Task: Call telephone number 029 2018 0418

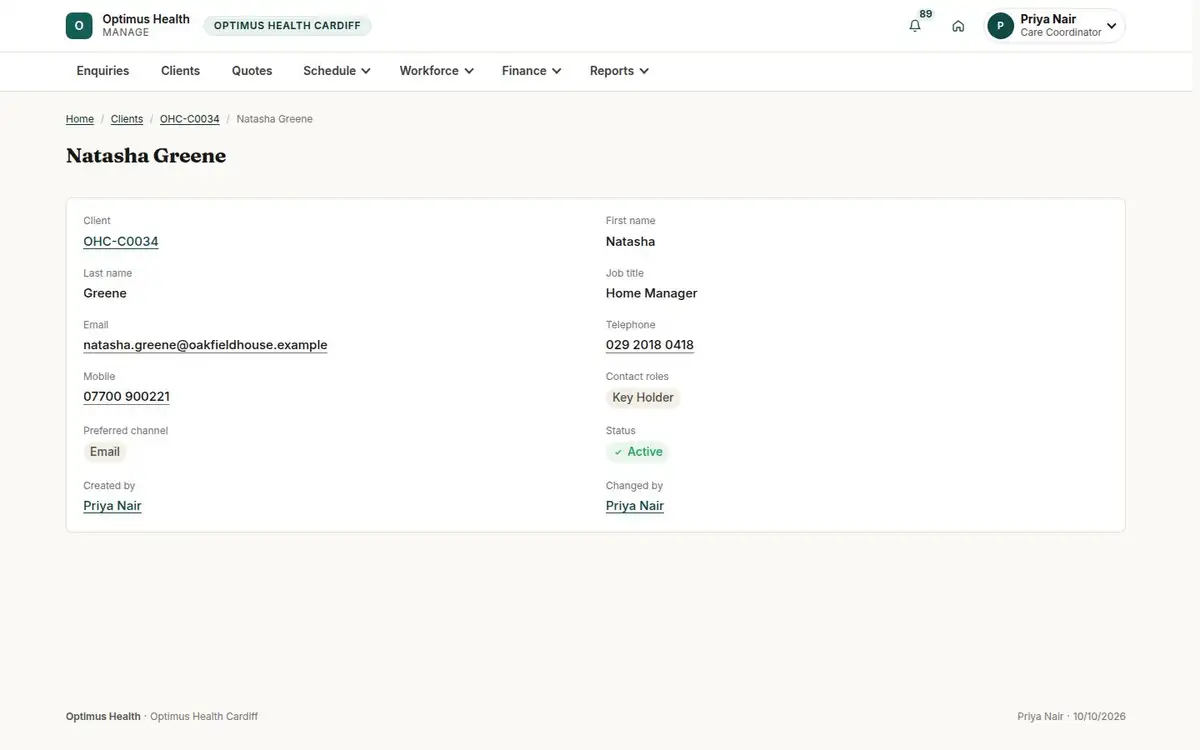Action: click(x=650, y=345)
